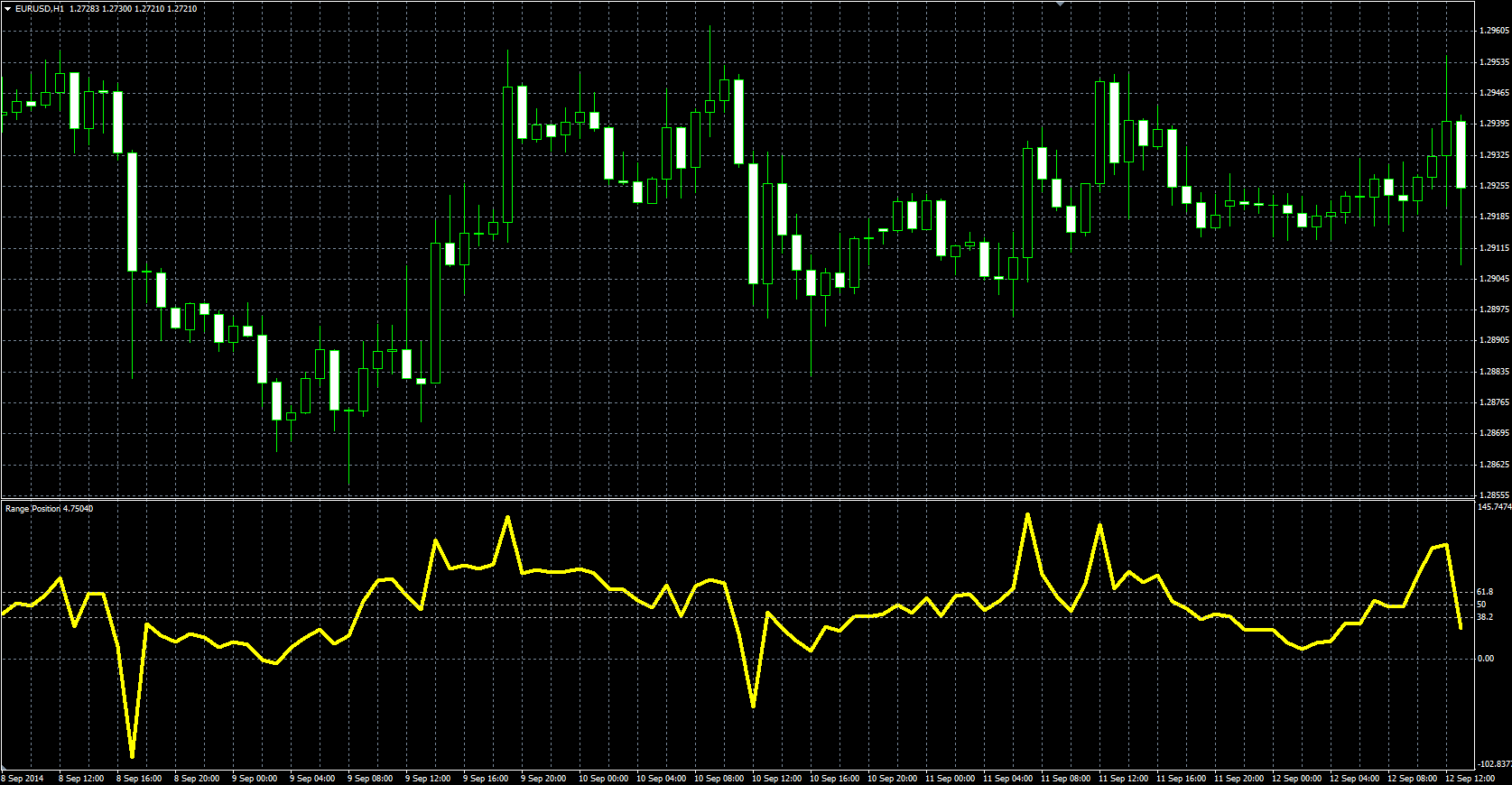Image resolution: width=1512 pixels, height=785 pixels.
Task: Click the 10 Sep 16:00 time label
Action: click(x=834, y=778)
